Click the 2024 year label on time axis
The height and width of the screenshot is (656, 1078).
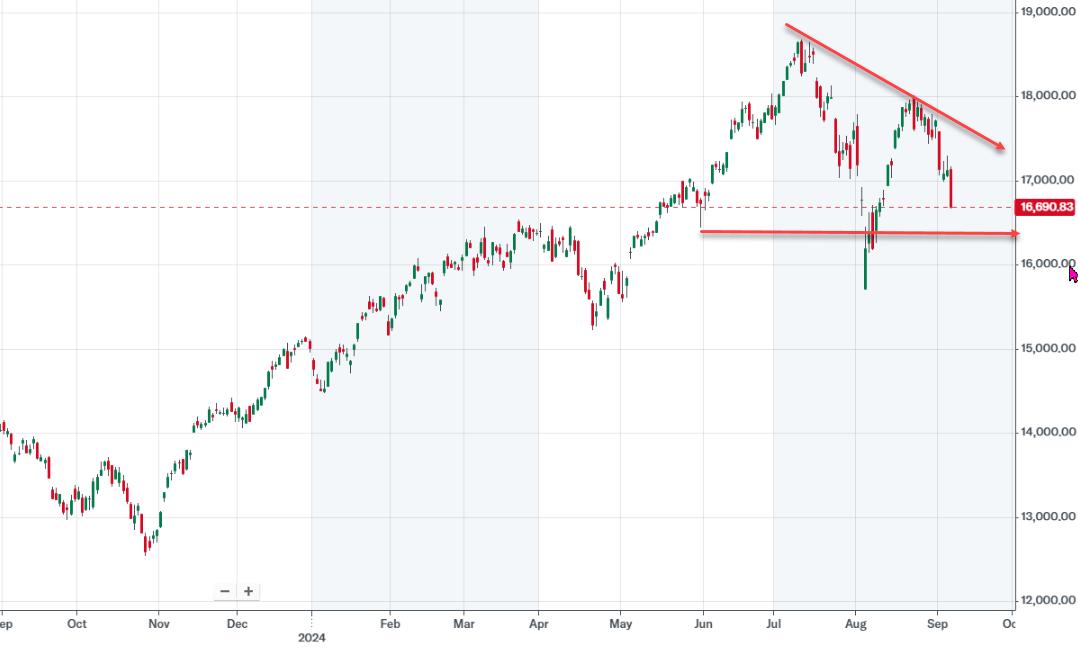(x=312, y=636)
